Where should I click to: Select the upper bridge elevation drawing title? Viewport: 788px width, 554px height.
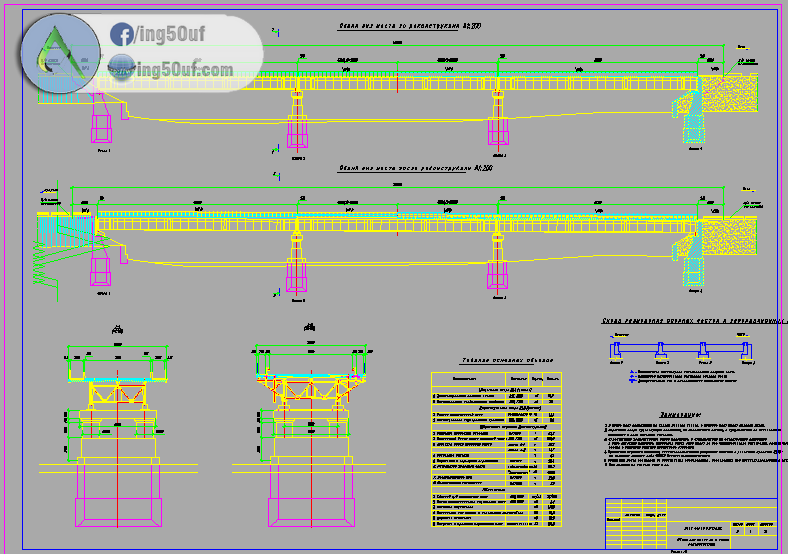410,26
